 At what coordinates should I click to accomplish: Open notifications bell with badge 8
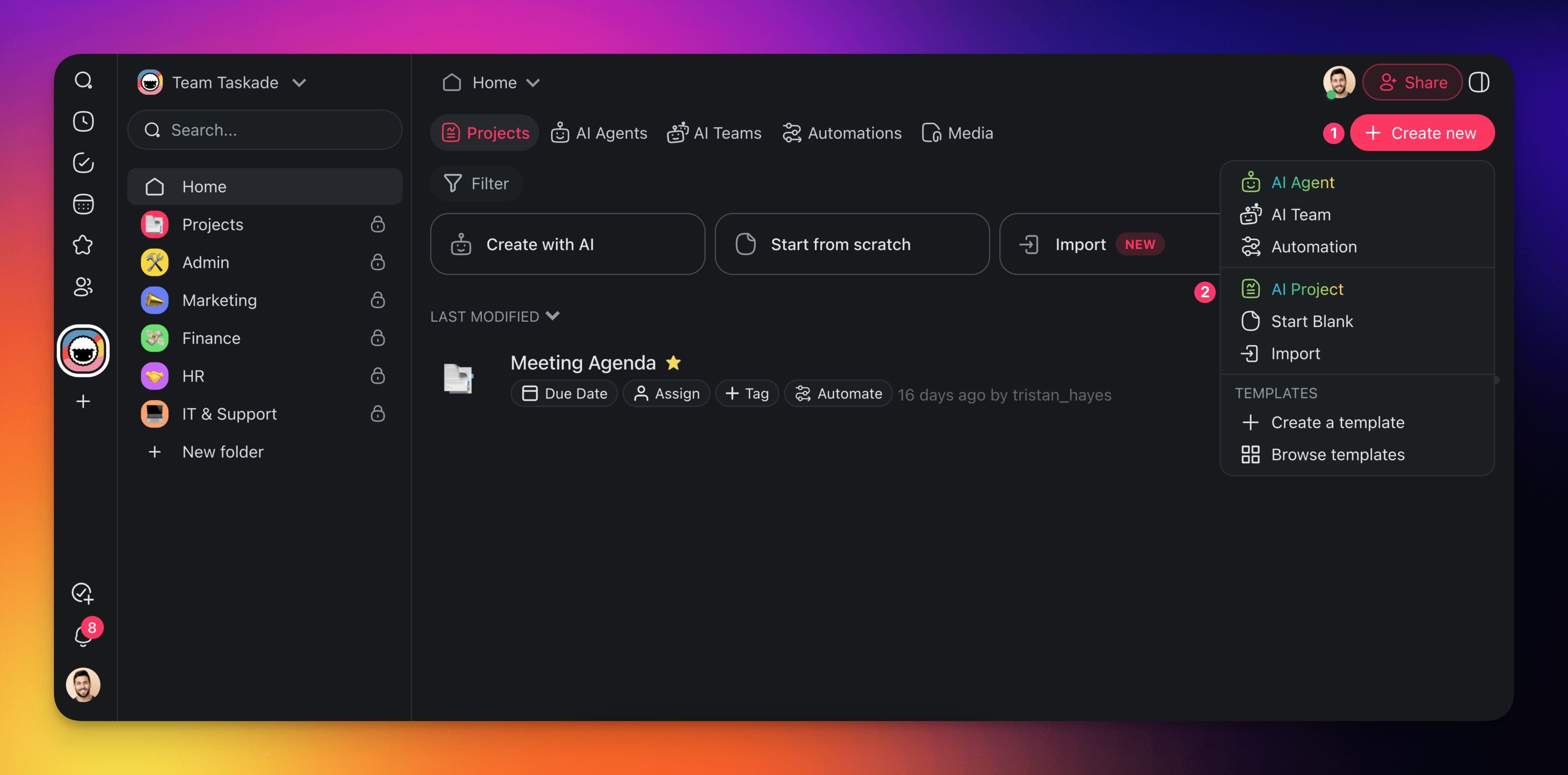pyautogui.click(x=83, y=635)
